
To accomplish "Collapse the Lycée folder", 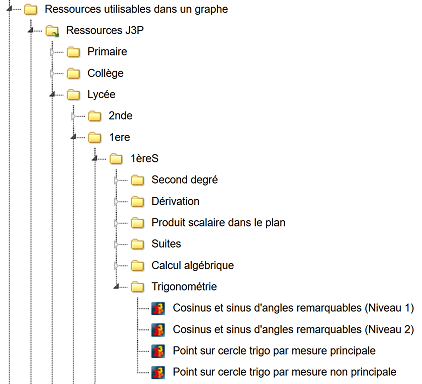I will 52,95.
